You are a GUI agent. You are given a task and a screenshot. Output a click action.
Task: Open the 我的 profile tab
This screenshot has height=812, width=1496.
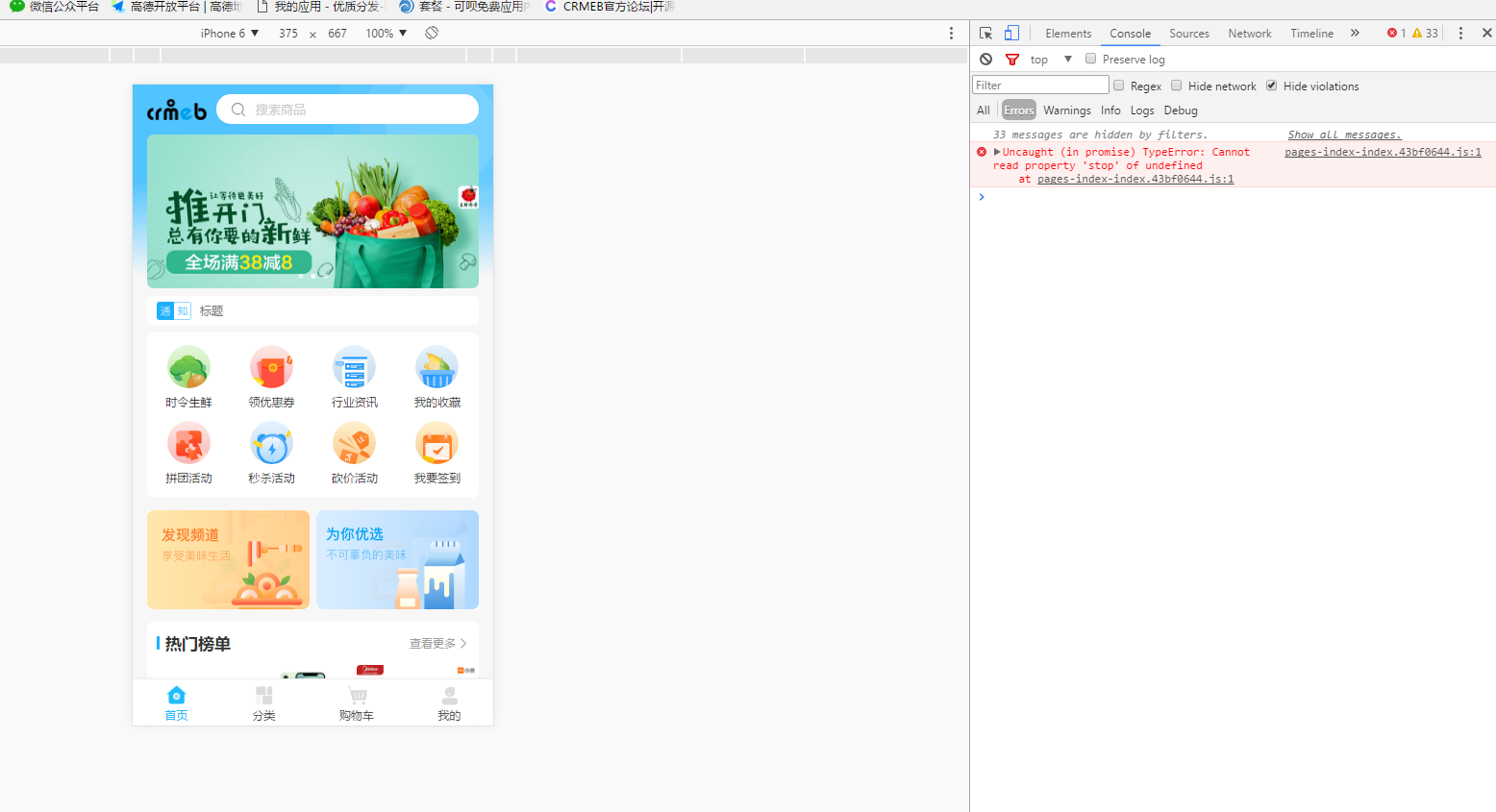(x=449, y=703)
